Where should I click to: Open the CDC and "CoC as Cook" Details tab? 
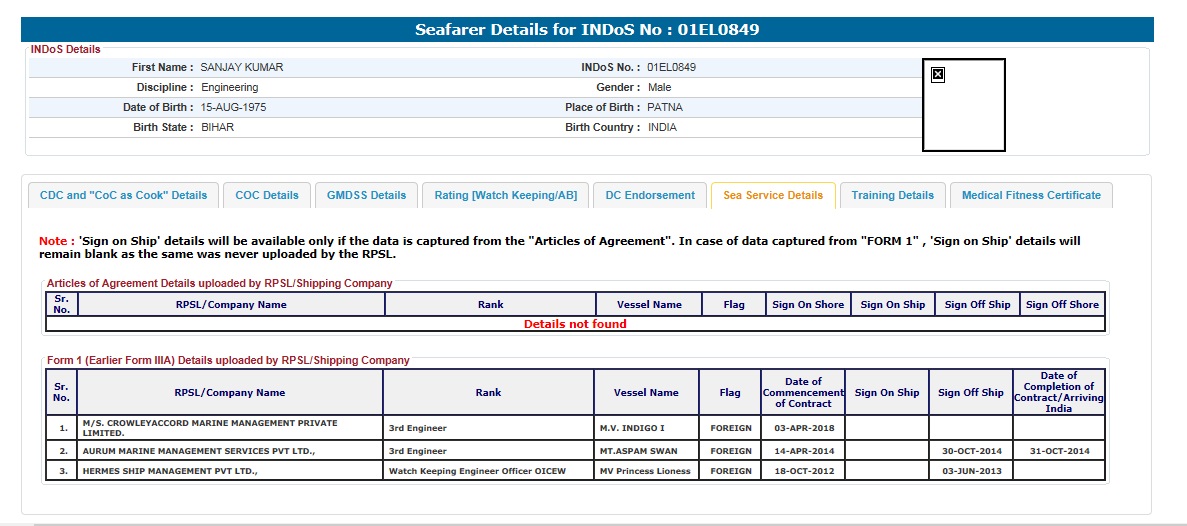124,196
